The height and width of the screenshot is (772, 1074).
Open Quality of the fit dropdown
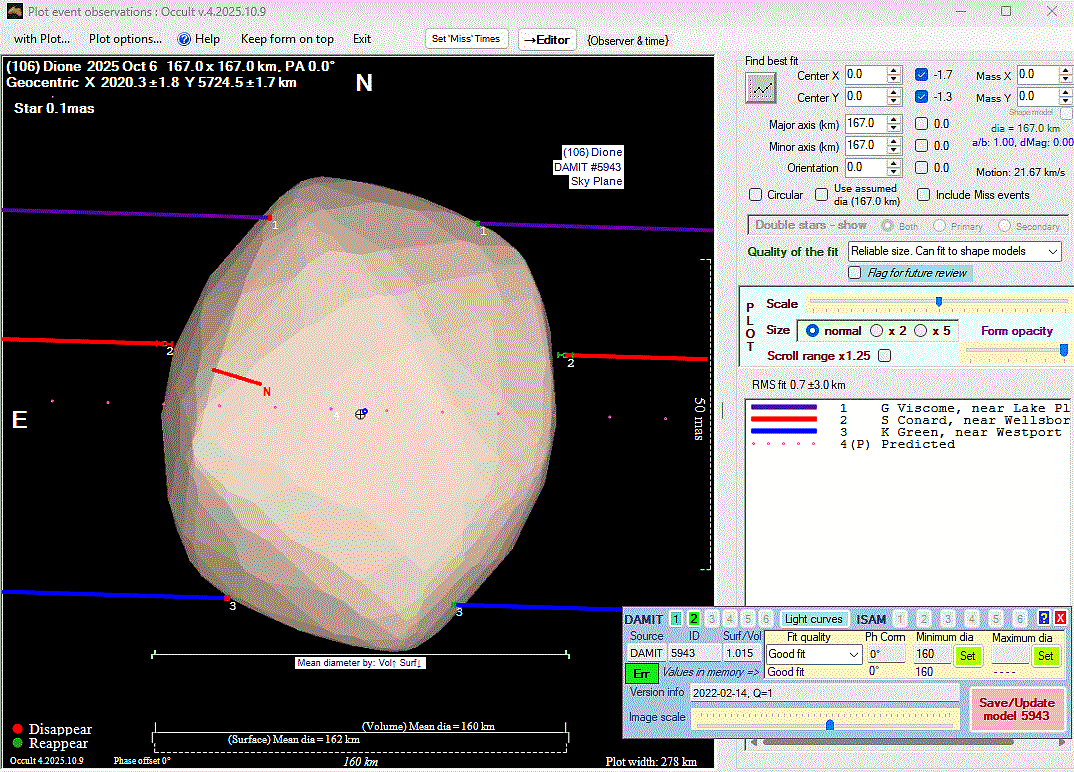[954, 252]
